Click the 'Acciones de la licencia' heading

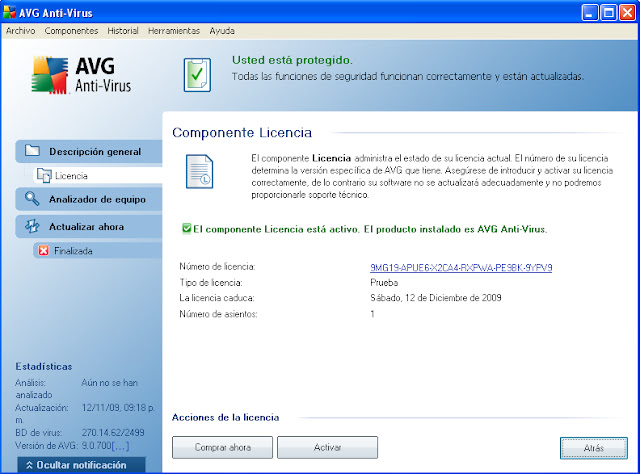226,417
